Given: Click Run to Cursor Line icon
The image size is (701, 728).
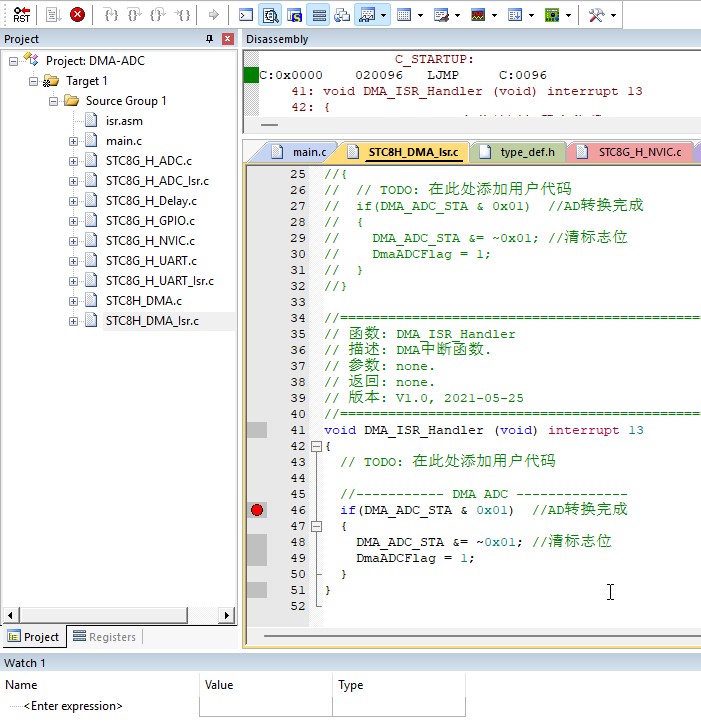Looking at the screenshot, I should pyautogui.click(x=182, y=15).
